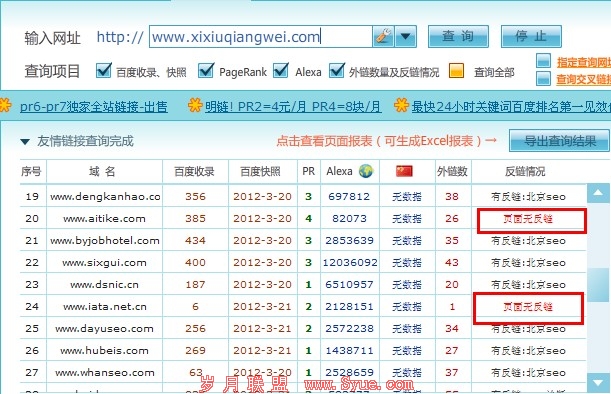The width and height of the screenshot is (611, 394).
Task: Open the 明链! PR2=4元/月 ad link
Action: coord(293,106)
